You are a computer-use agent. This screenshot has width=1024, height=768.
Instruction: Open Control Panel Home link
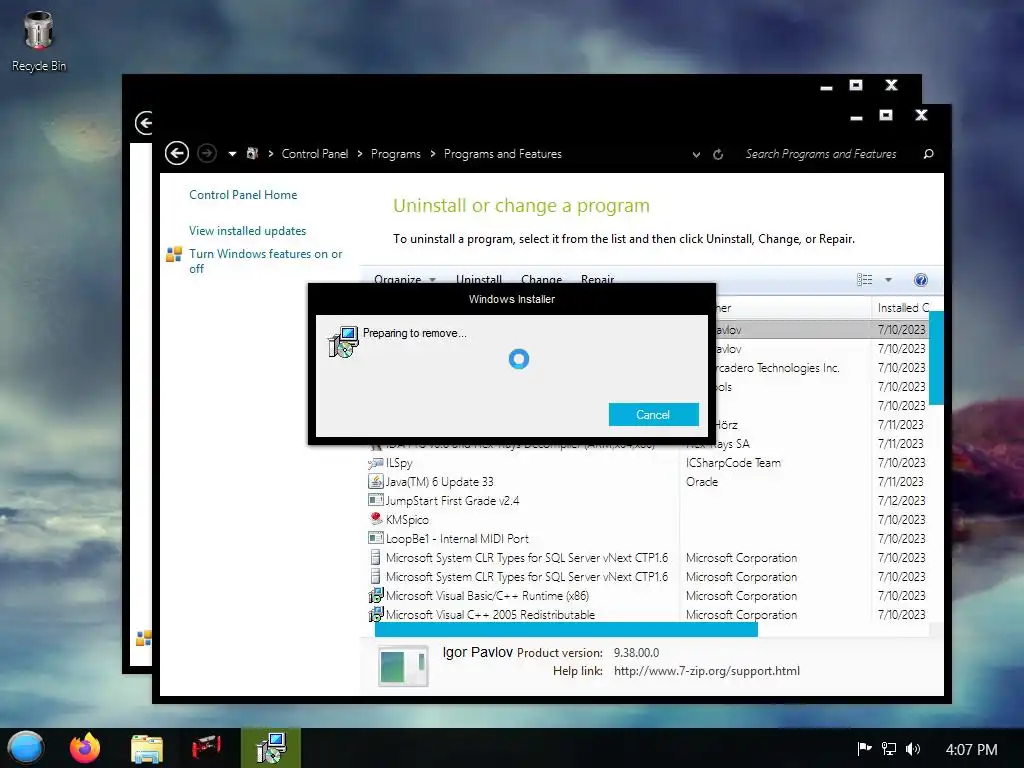tap(243, 195)
